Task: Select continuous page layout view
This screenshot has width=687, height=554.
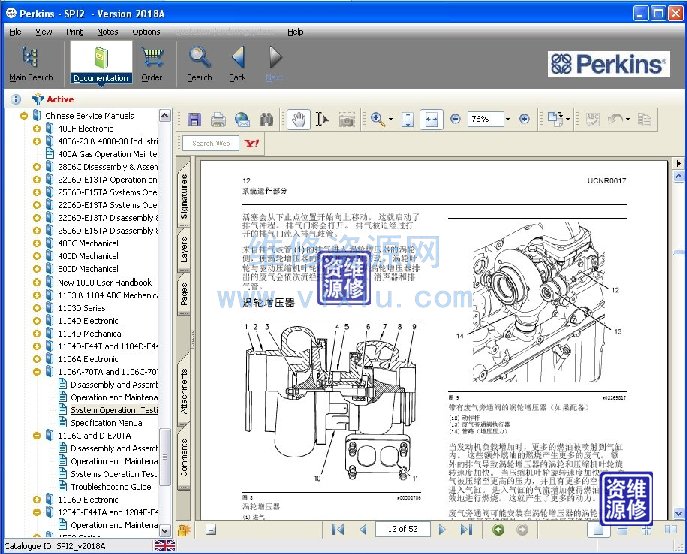Action: [623, 530]
